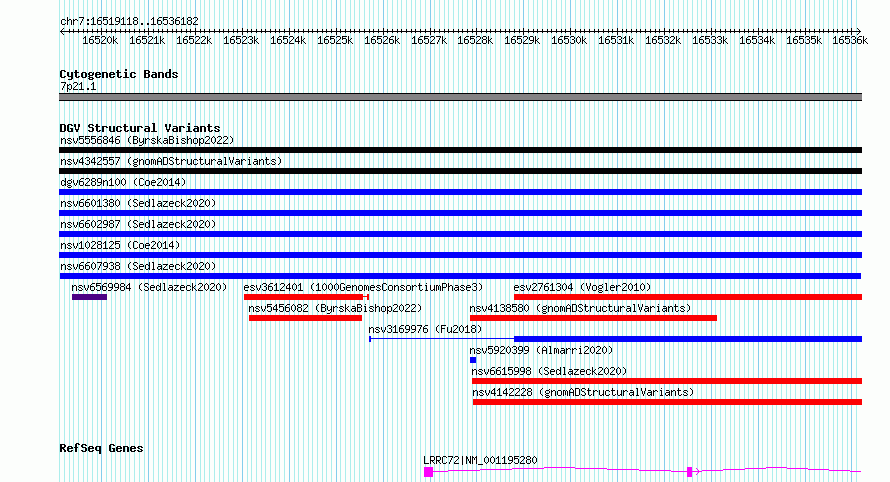Click the 7p21.1 band label

[x=78, y=87]
